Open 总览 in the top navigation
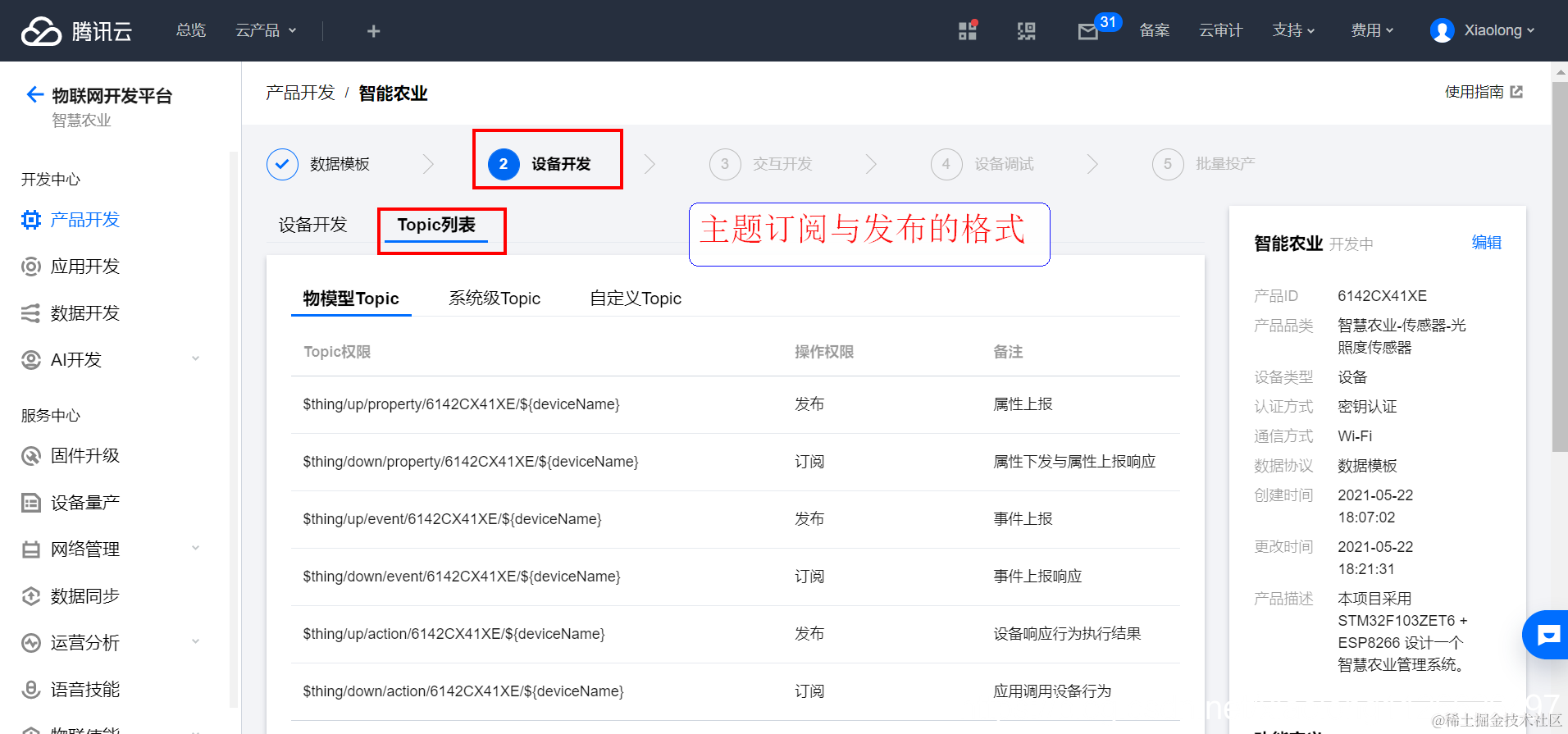 (x=191, y=30)
